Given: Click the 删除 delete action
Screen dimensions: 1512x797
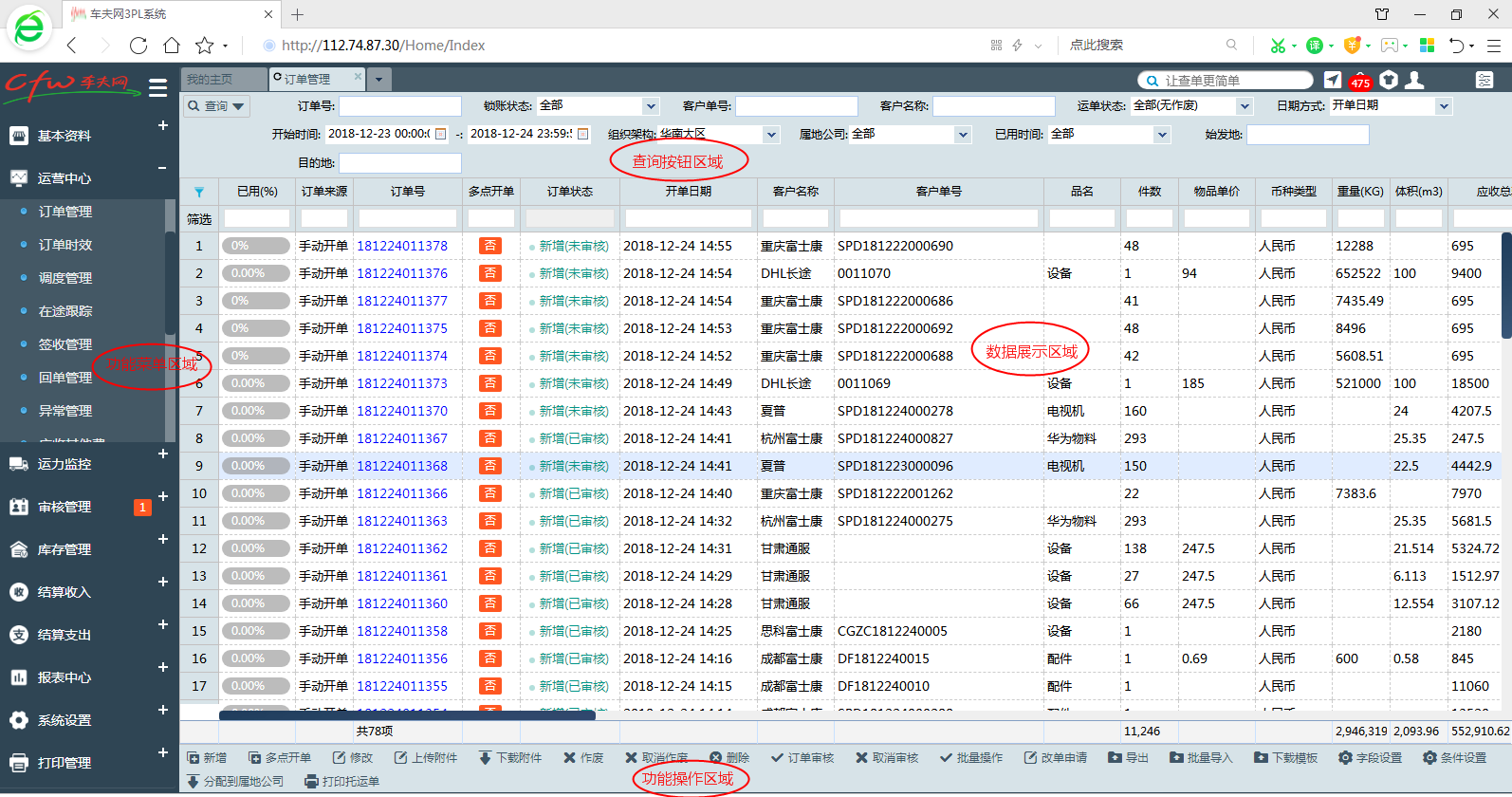Looking at the screenshot, I should (x=729, y=758).
